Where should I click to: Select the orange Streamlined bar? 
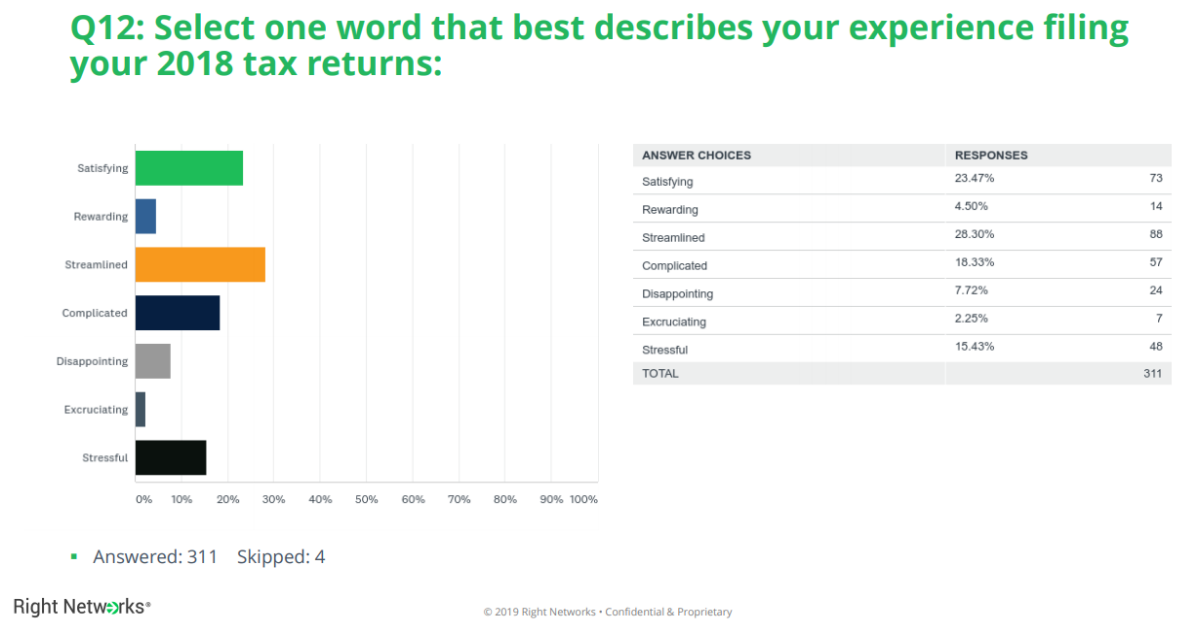click(200, 265)
